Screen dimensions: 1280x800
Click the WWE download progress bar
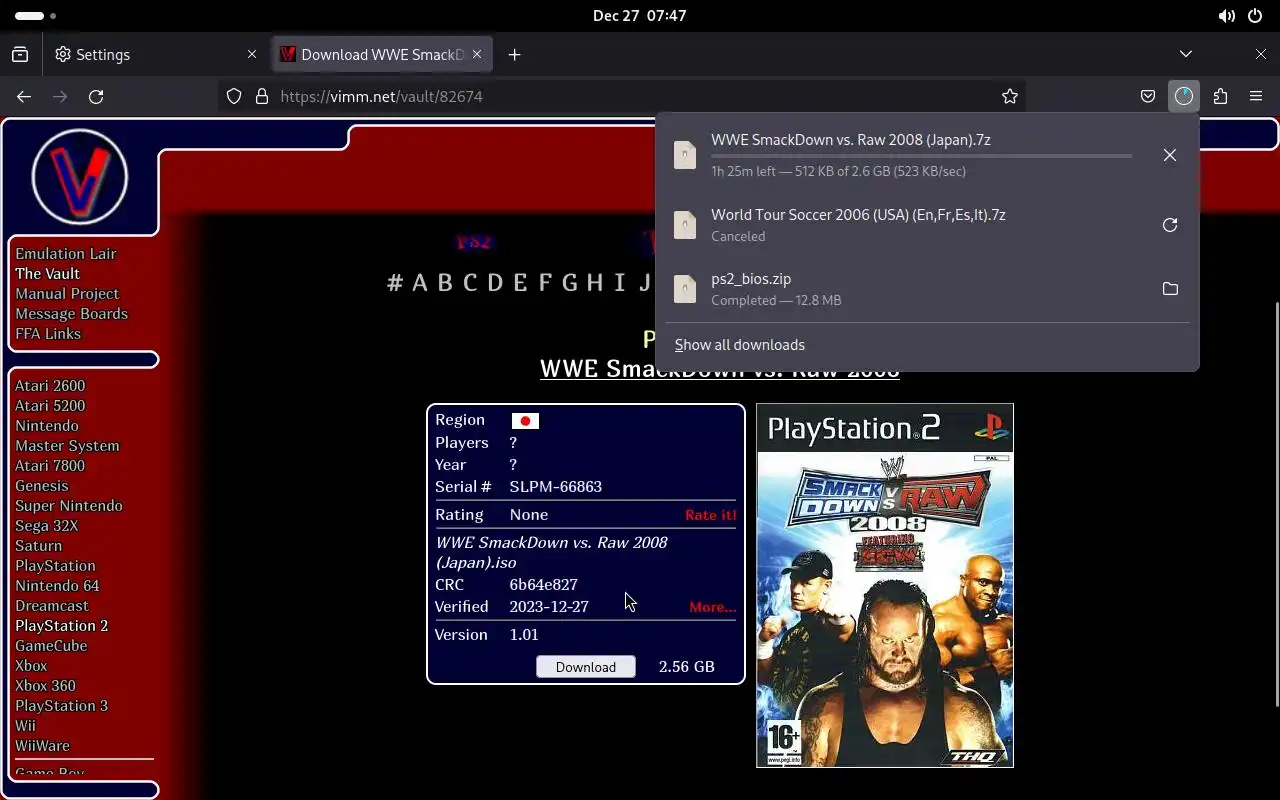[x=921, y=156]
